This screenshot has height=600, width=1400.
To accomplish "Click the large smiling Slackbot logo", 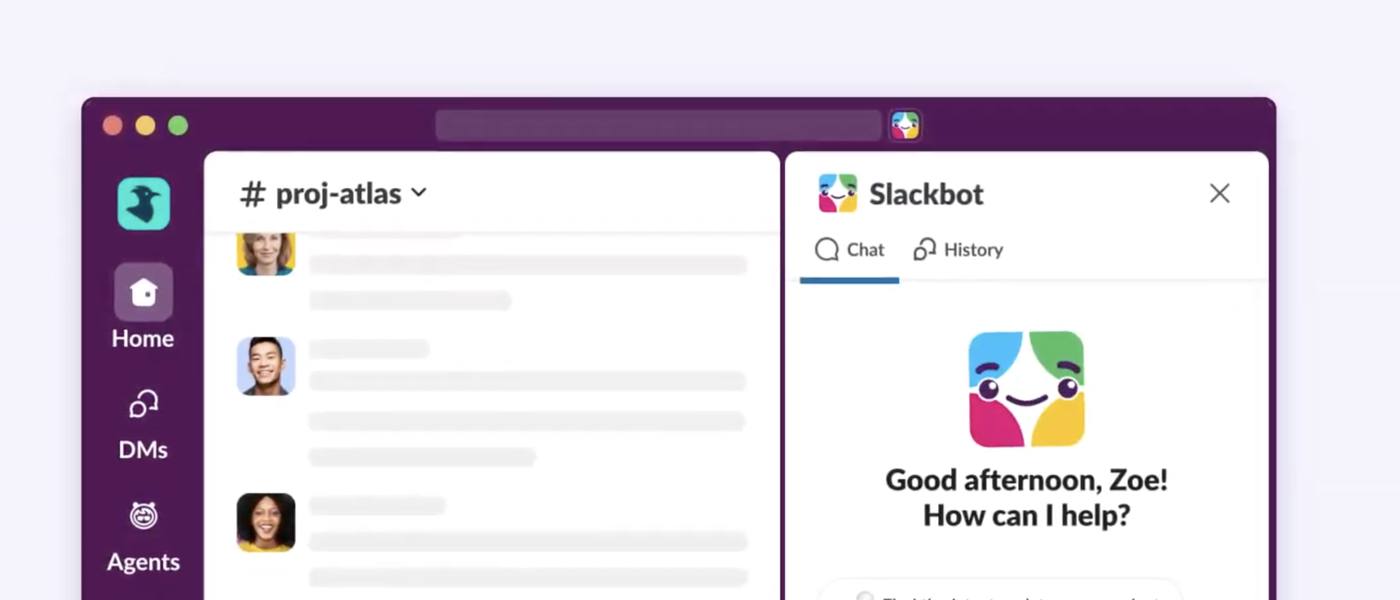I will coord(1026,389).
